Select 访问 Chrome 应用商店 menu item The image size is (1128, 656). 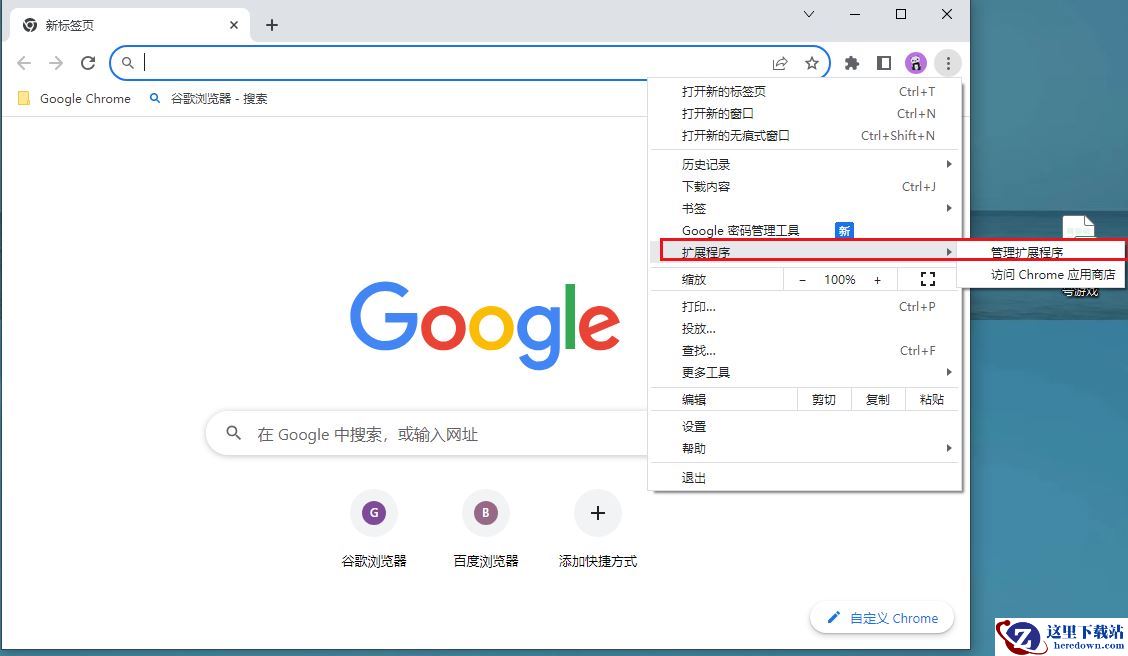tap(1052, 274)
